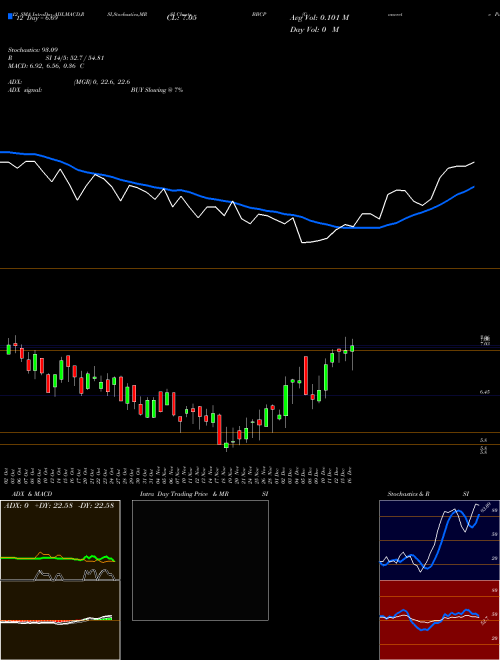Click the 'Intra Day Trading Price & MRSI' title
Image resolution: width=500 pixels, height=660 pixels.
[x=204, y=494]
